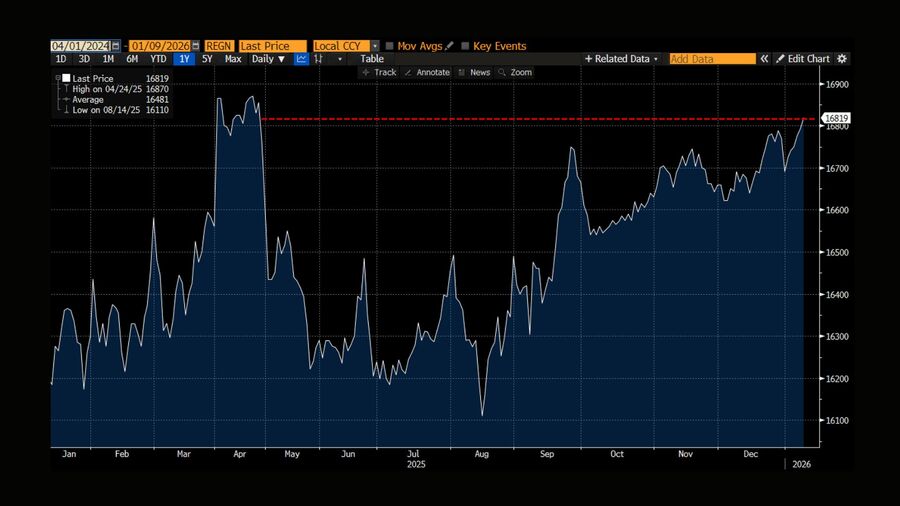Click the Mov Avgs pencil edit icon
900x506 pixels.
(x=450, y=46)
